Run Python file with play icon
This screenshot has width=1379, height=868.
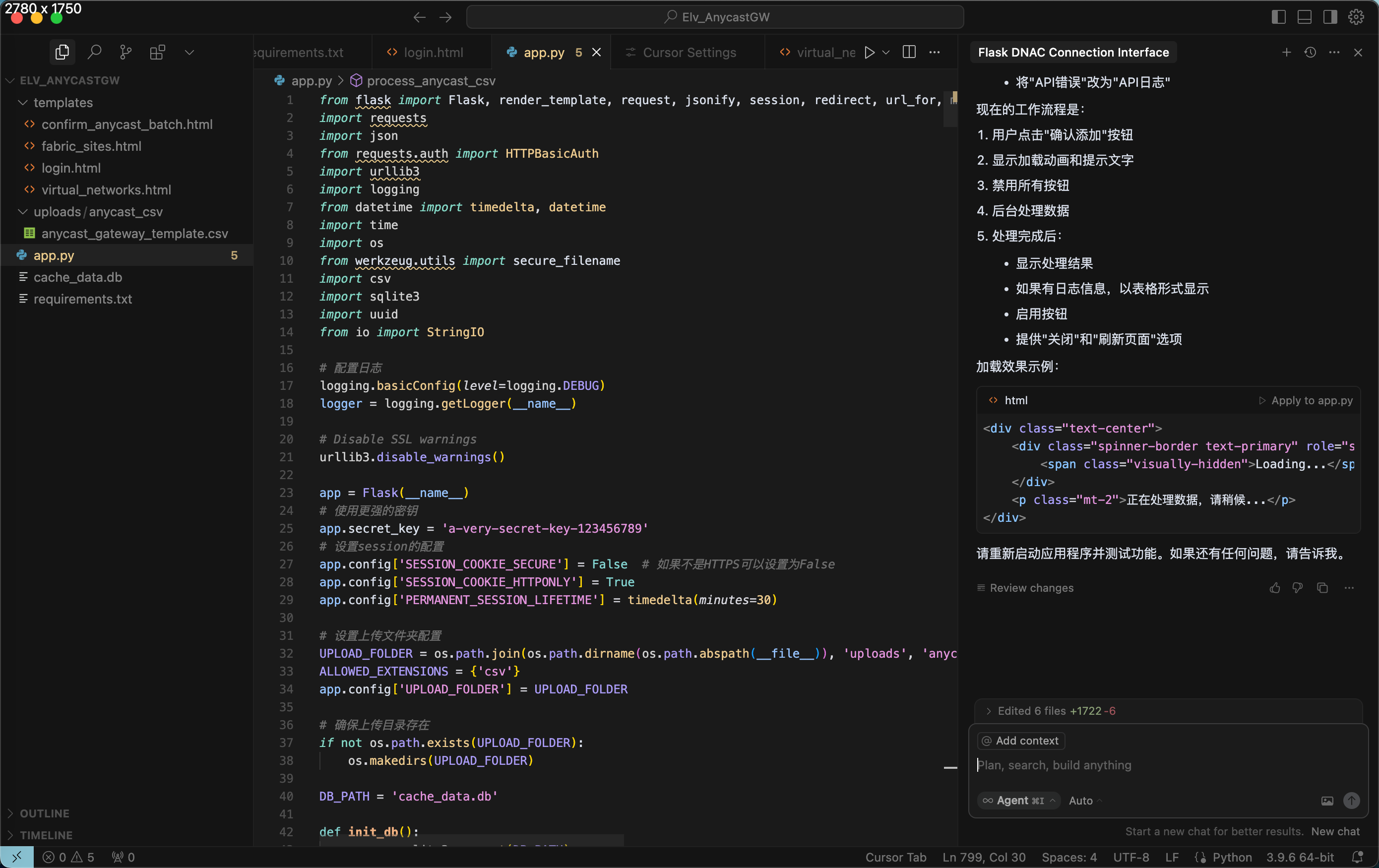coord(870,52)
